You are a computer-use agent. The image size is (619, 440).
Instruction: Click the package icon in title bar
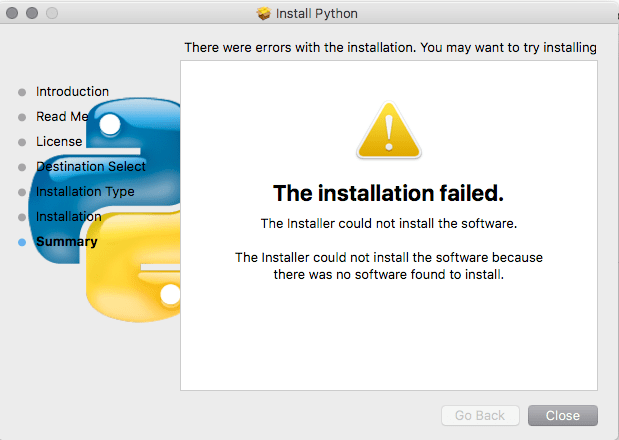point(264,13)
